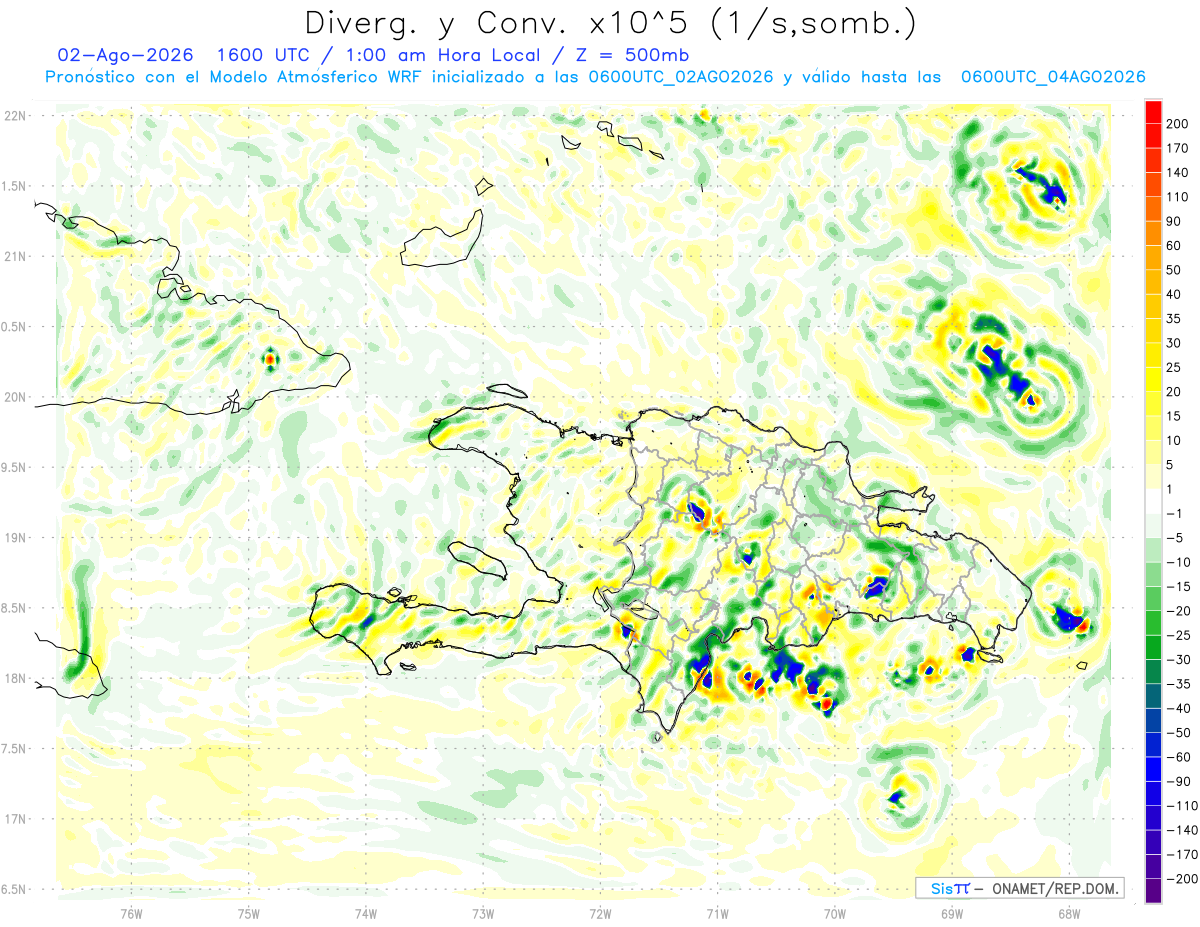This screenshot has height=927, width=1200.
Task: Click the 'SisTT - ONAMET/REP.DOM.' label box
Action: [1019, 888]
